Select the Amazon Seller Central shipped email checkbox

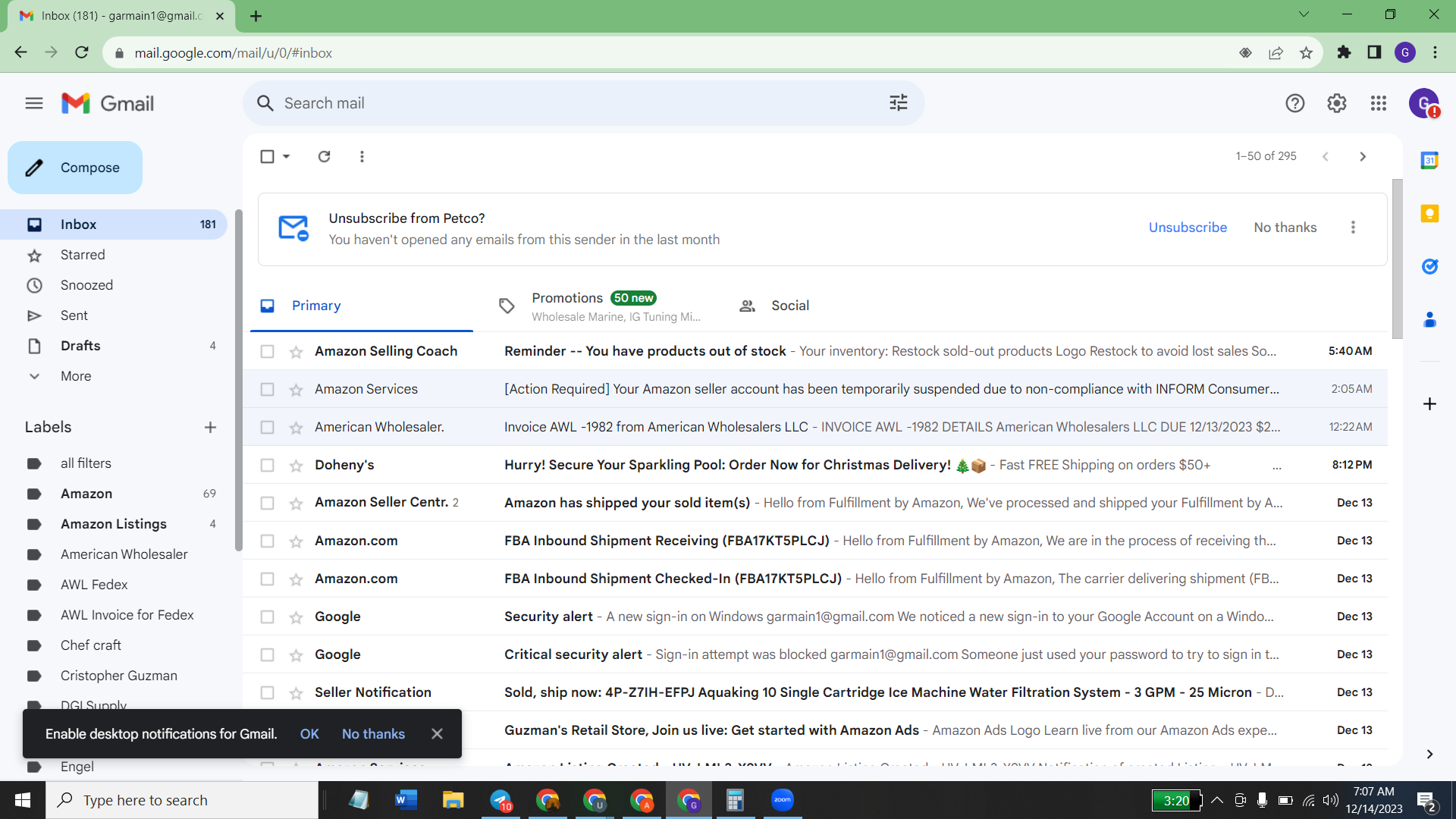click(267, 503)
